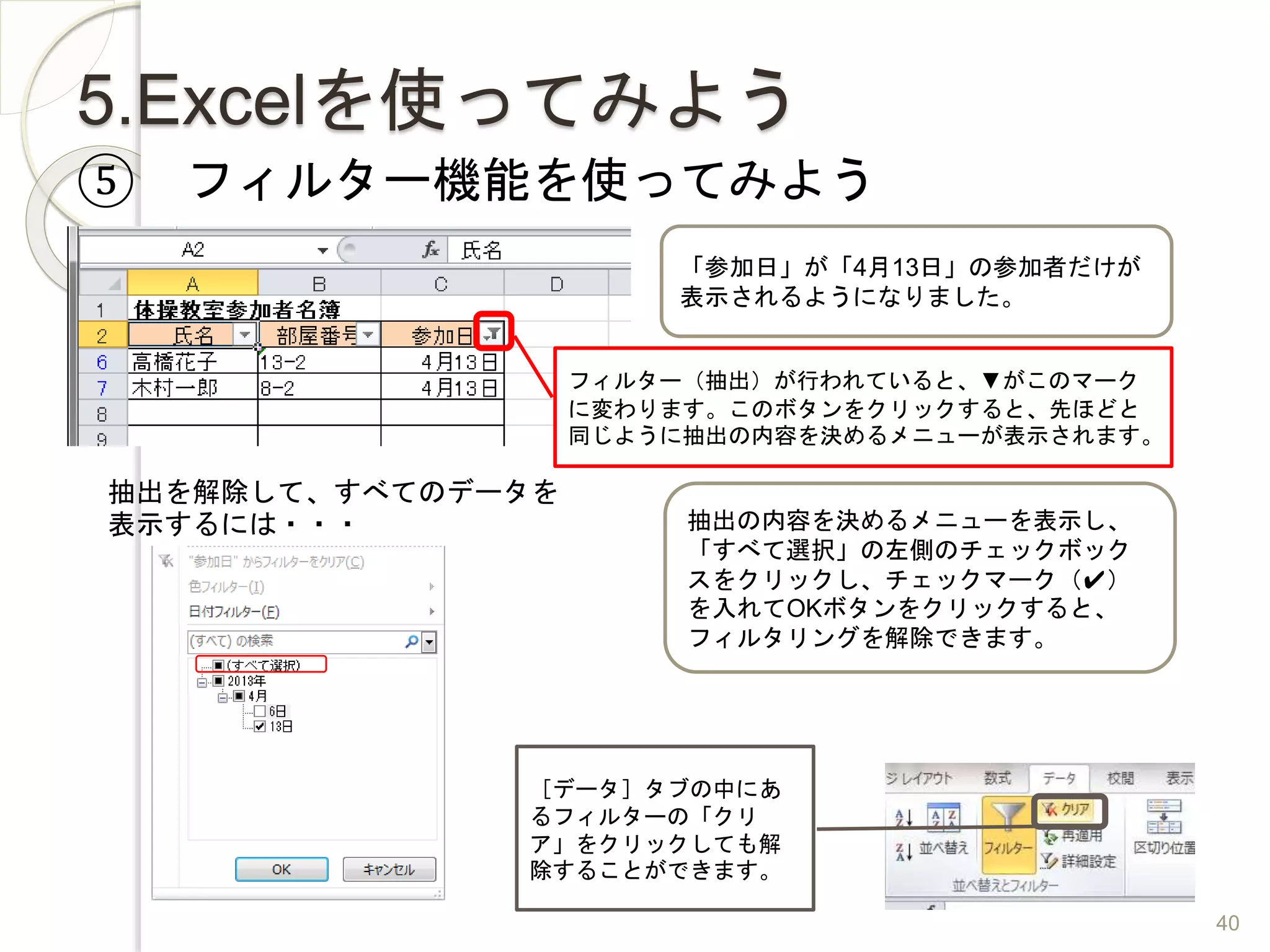Image resolution: width=1270 pixels, height=952 pixels.
Task: Expand the 日付フィルター submenu arrow
Action: click(x=432, y=611)
